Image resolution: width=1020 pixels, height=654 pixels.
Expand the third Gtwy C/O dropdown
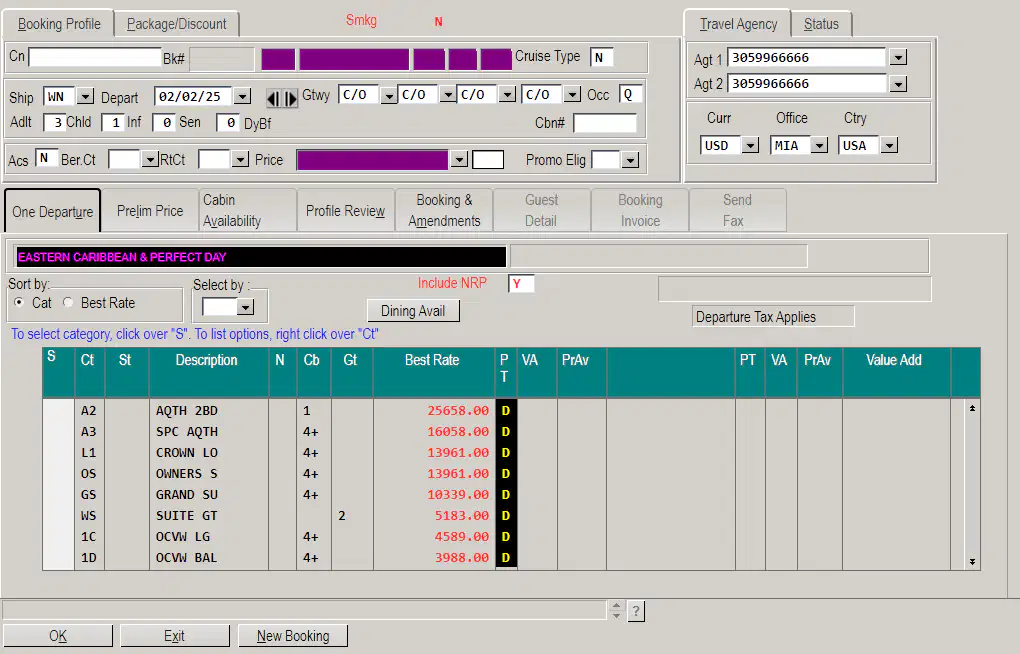click(507, 95)
